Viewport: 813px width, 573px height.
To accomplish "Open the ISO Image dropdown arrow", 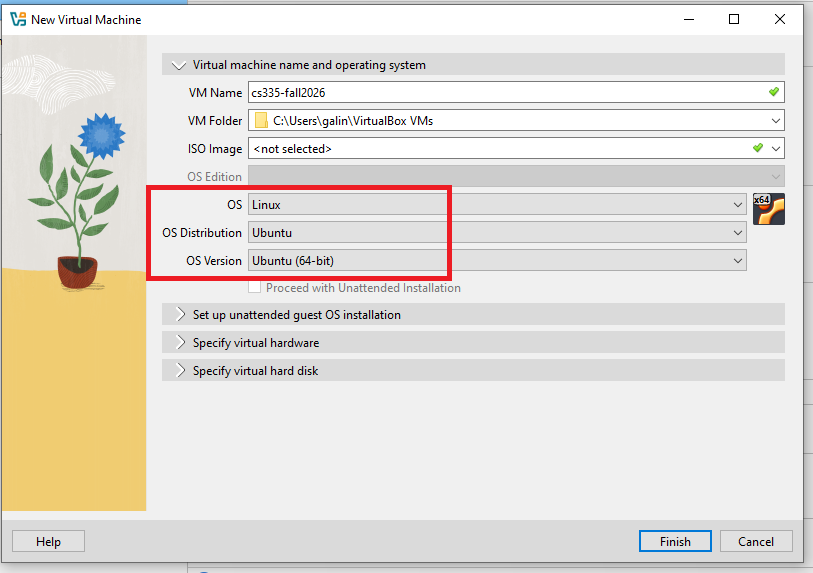I will (x=776, y=149).
